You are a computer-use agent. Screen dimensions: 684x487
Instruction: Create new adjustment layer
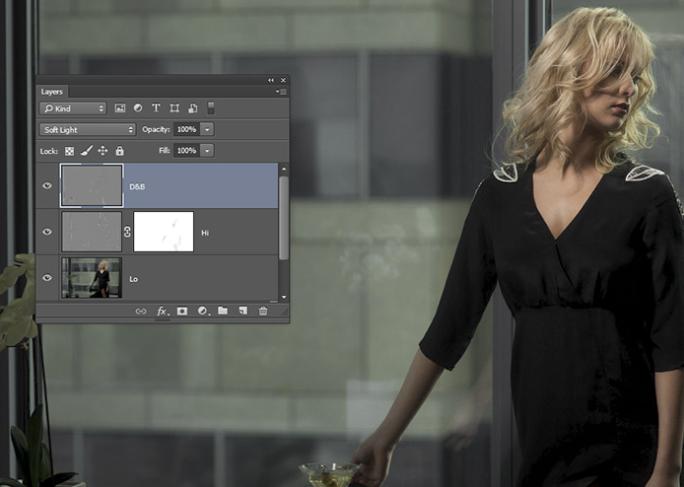202,311
